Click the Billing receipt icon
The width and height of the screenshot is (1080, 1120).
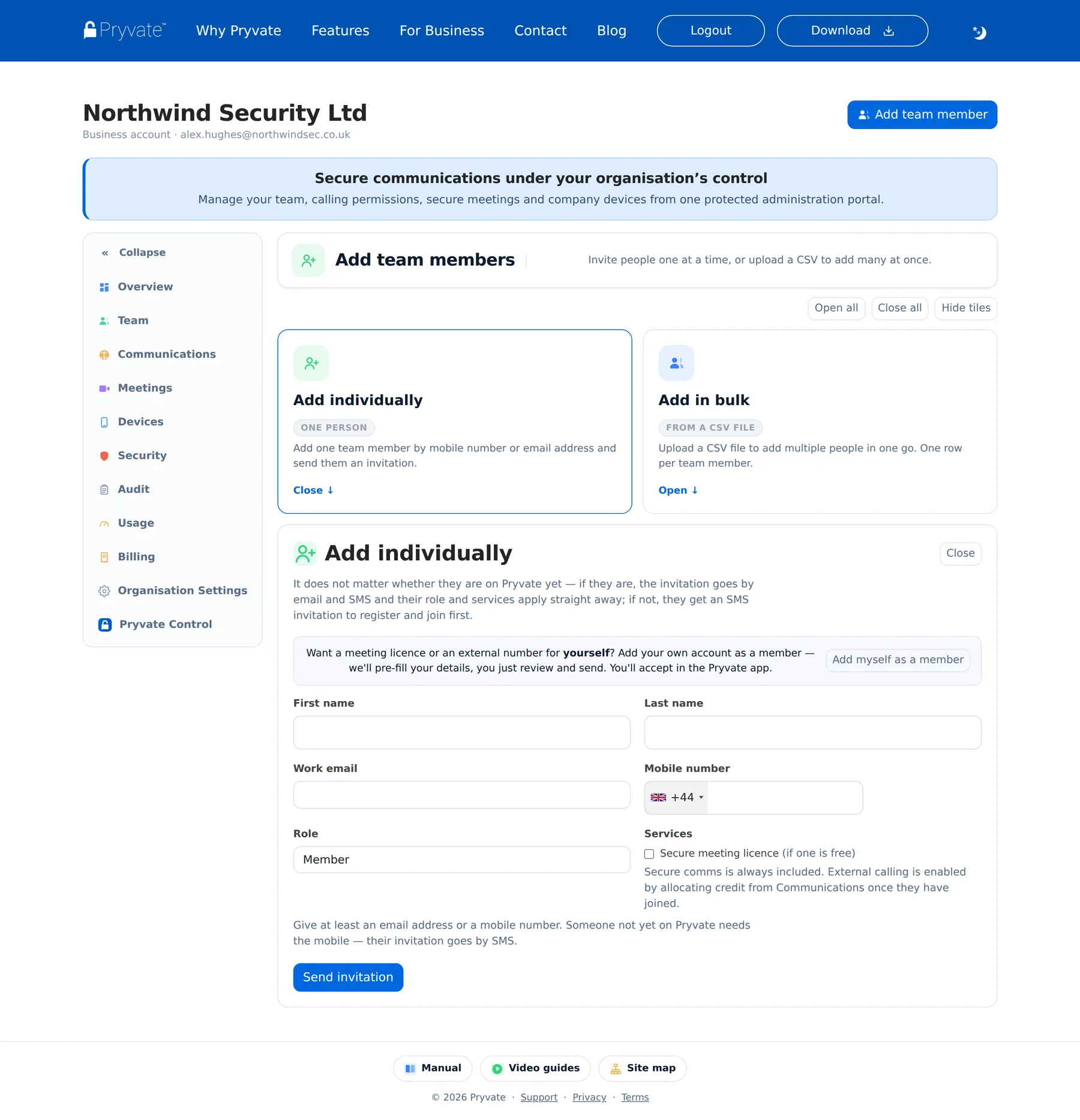(x=104, y=557)
